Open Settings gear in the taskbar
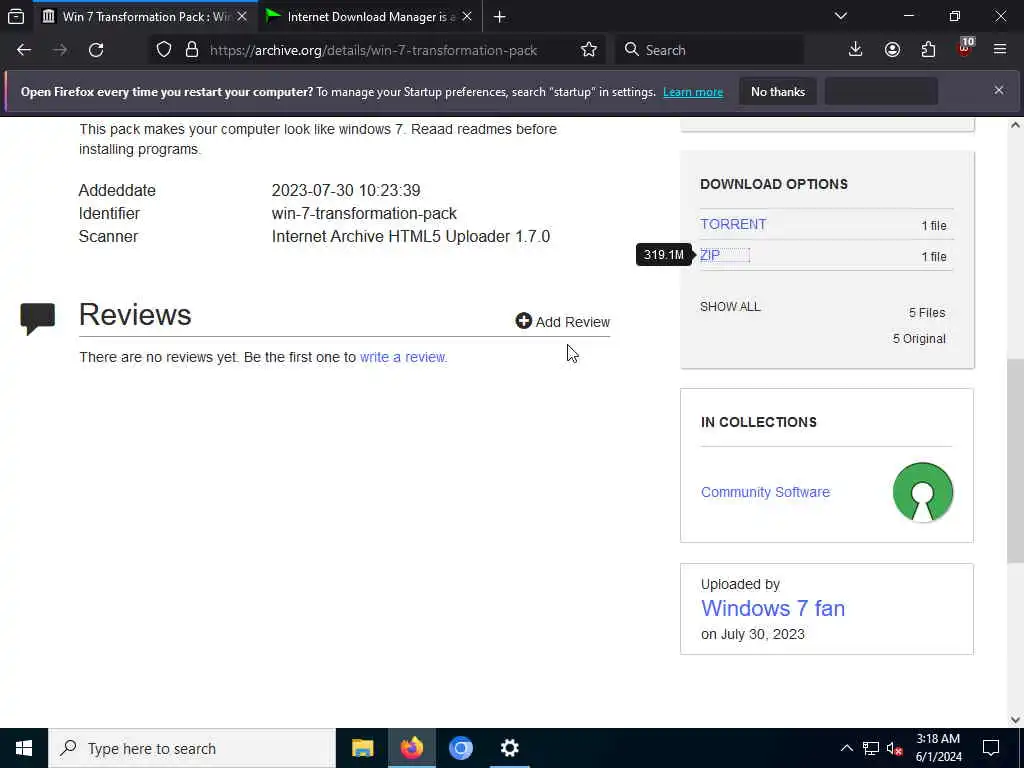The height and width of the screenshot is (768, 1024). click(509, 748)
